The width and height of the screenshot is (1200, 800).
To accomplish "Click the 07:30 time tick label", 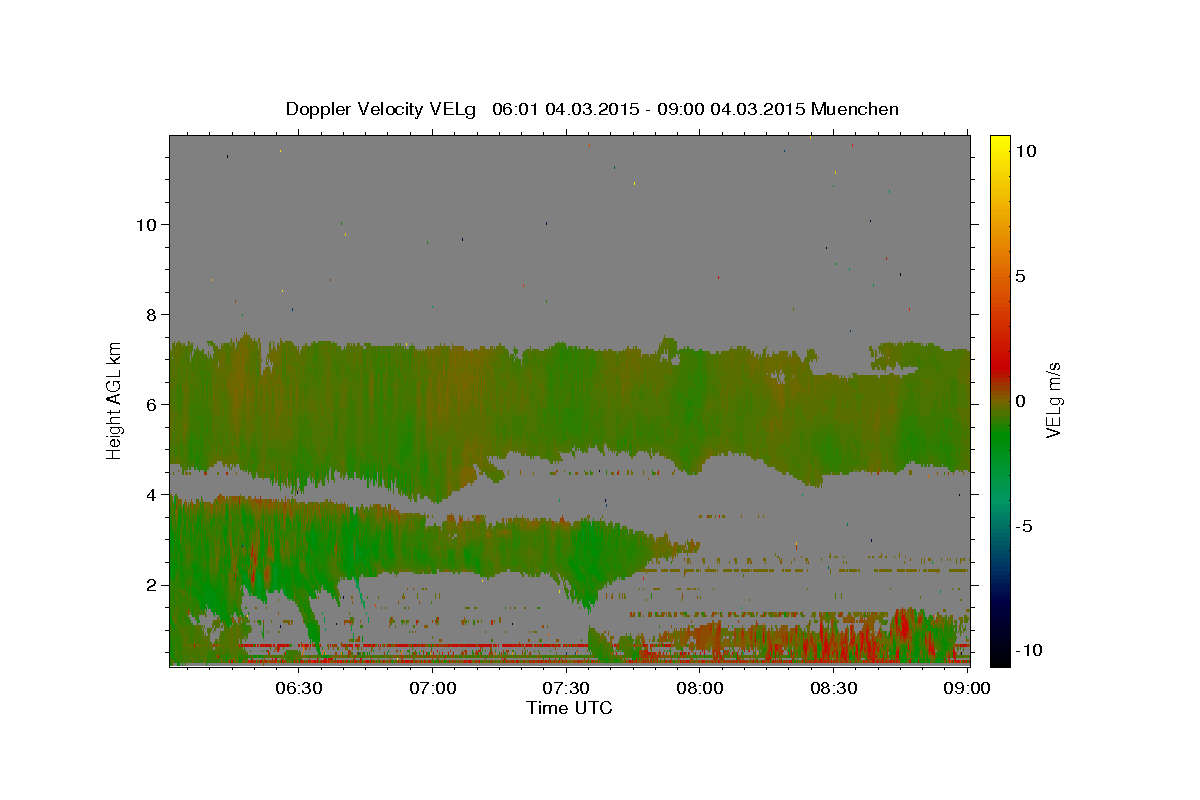I will [x=566, y=688].
